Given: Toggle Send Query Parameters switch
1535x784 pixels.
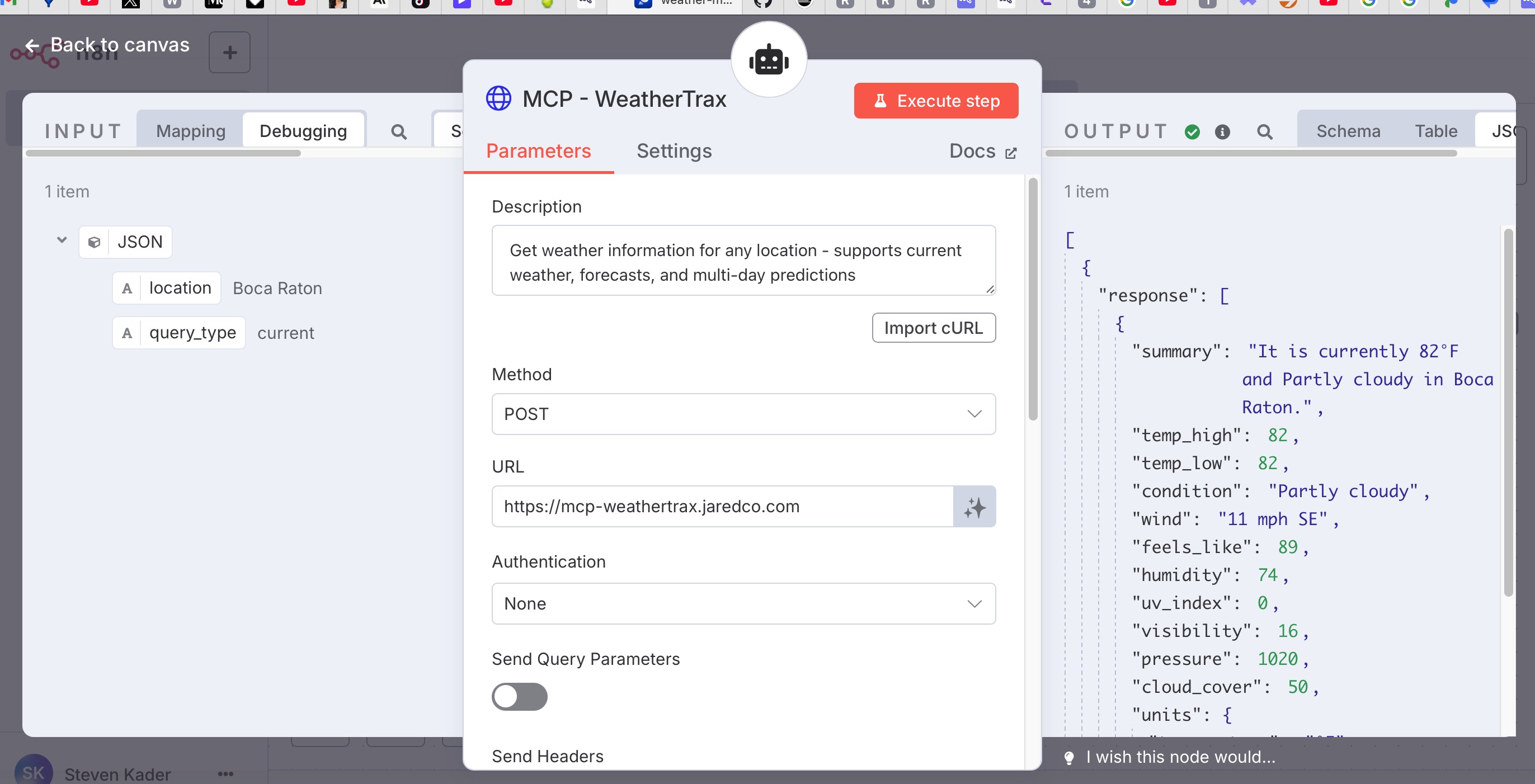Looking at the screenshot, I should coord(519,697).
